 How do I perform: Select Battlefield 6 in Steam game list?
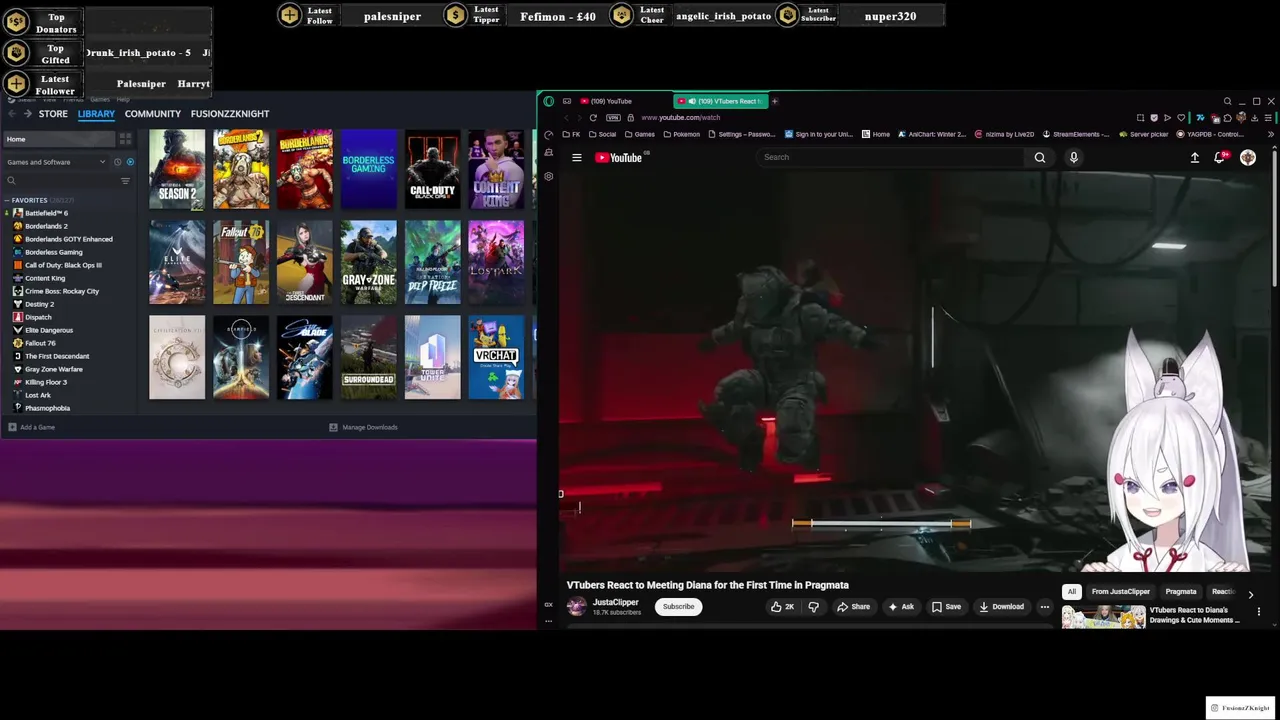(x=46, y=213)
